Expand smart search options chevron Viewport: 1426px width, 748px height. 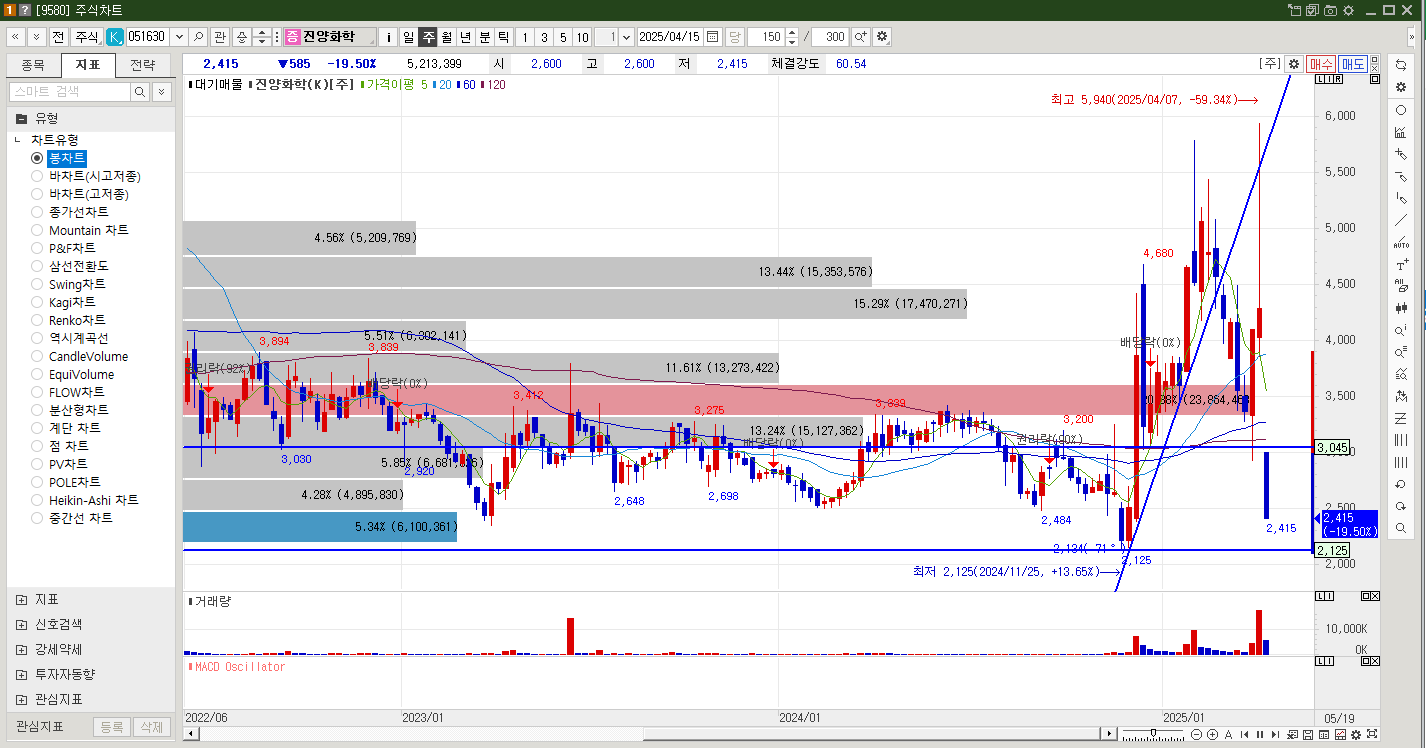point(161,92)
